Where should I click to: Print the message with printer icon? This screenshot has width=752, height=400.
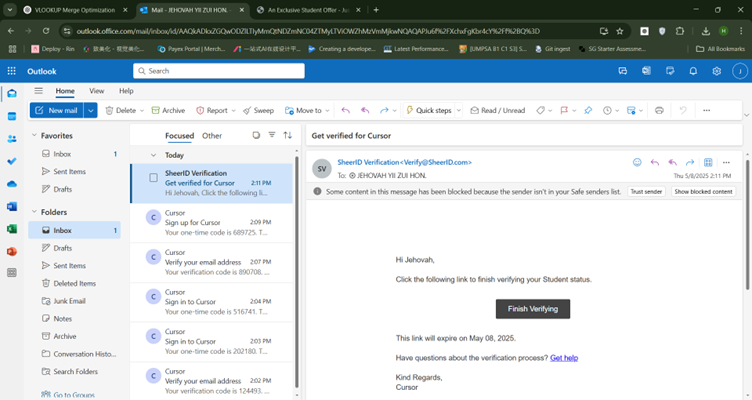click(x=659, y=110)
